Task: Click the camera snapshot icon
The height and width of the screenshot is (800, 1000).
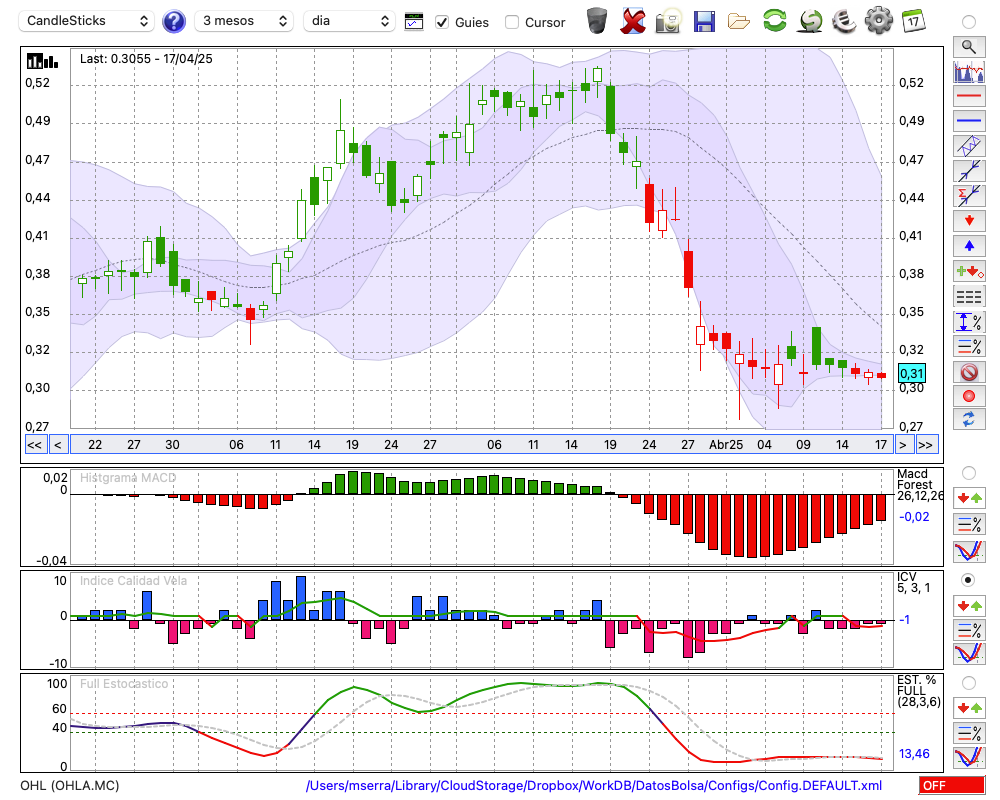Action: [668, 21]
